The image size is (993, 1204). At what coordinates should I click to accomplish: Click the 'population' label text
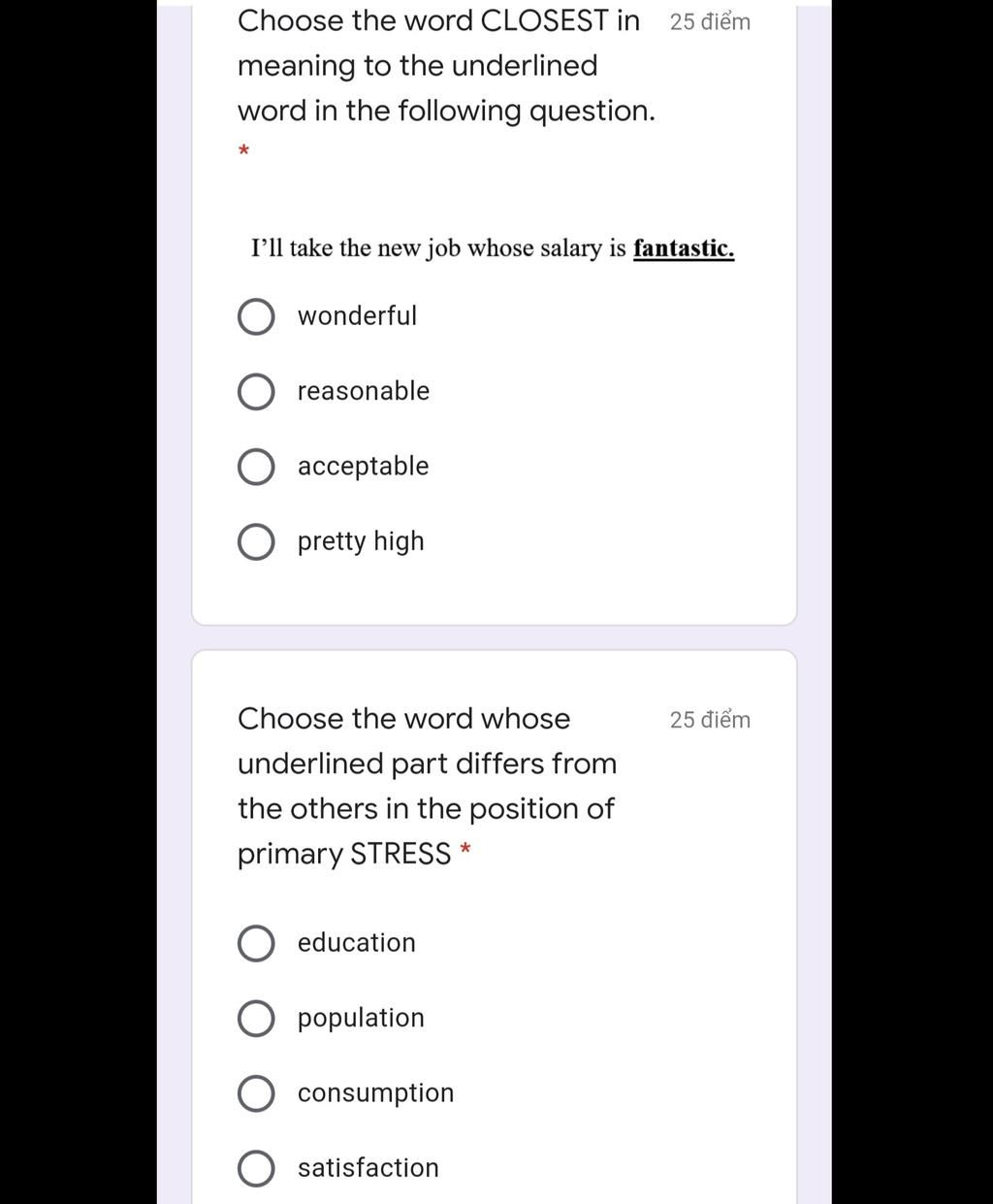tap(361, 1018)
